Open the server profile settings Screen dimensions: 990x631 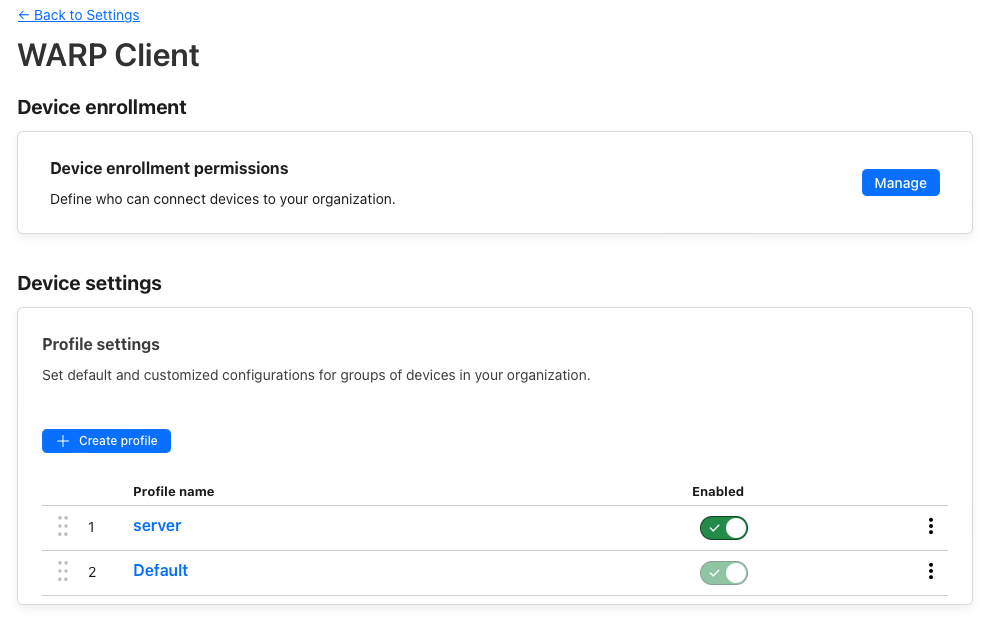[x=156, y=525]
